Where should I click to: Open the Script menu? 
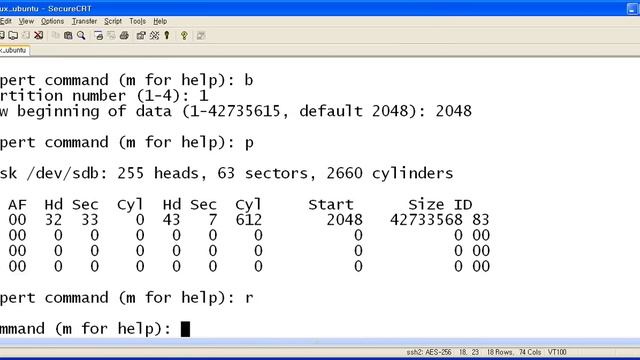113,21
